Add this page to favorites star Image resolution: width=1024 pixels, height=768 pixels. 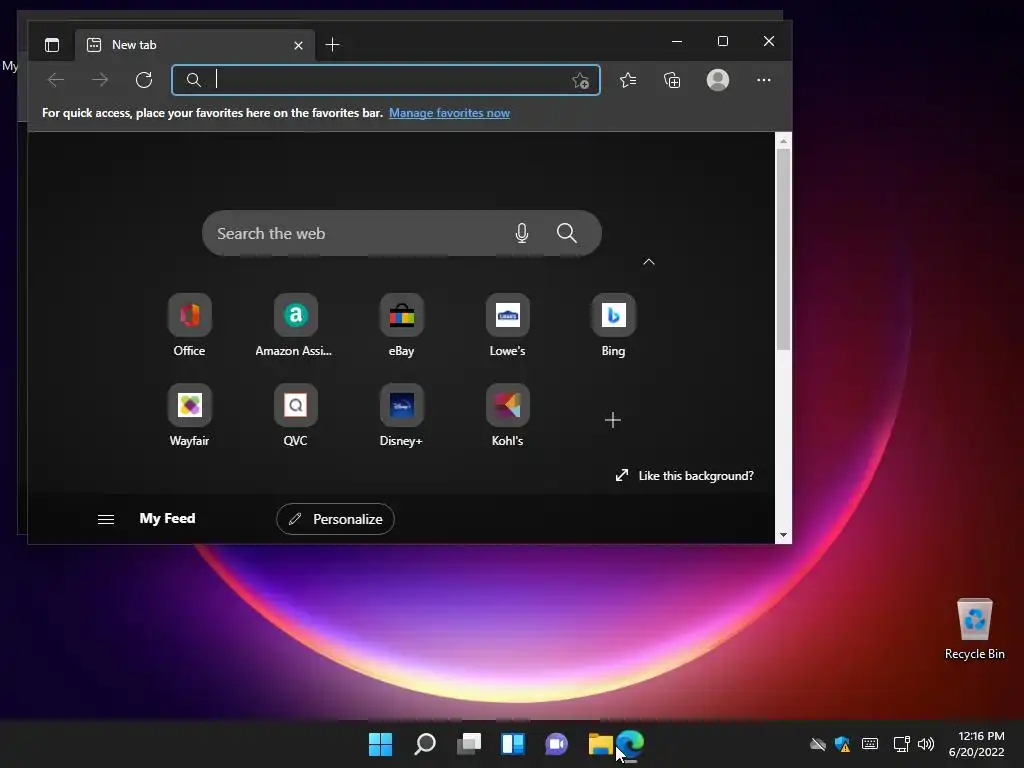click(580, 80)
